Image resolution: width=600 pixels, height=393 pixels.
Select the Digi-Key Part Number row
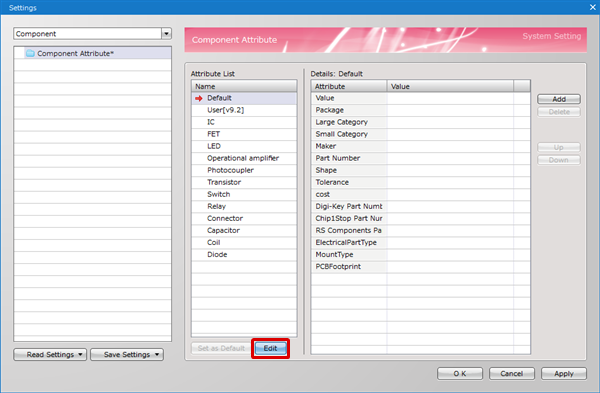421,206
